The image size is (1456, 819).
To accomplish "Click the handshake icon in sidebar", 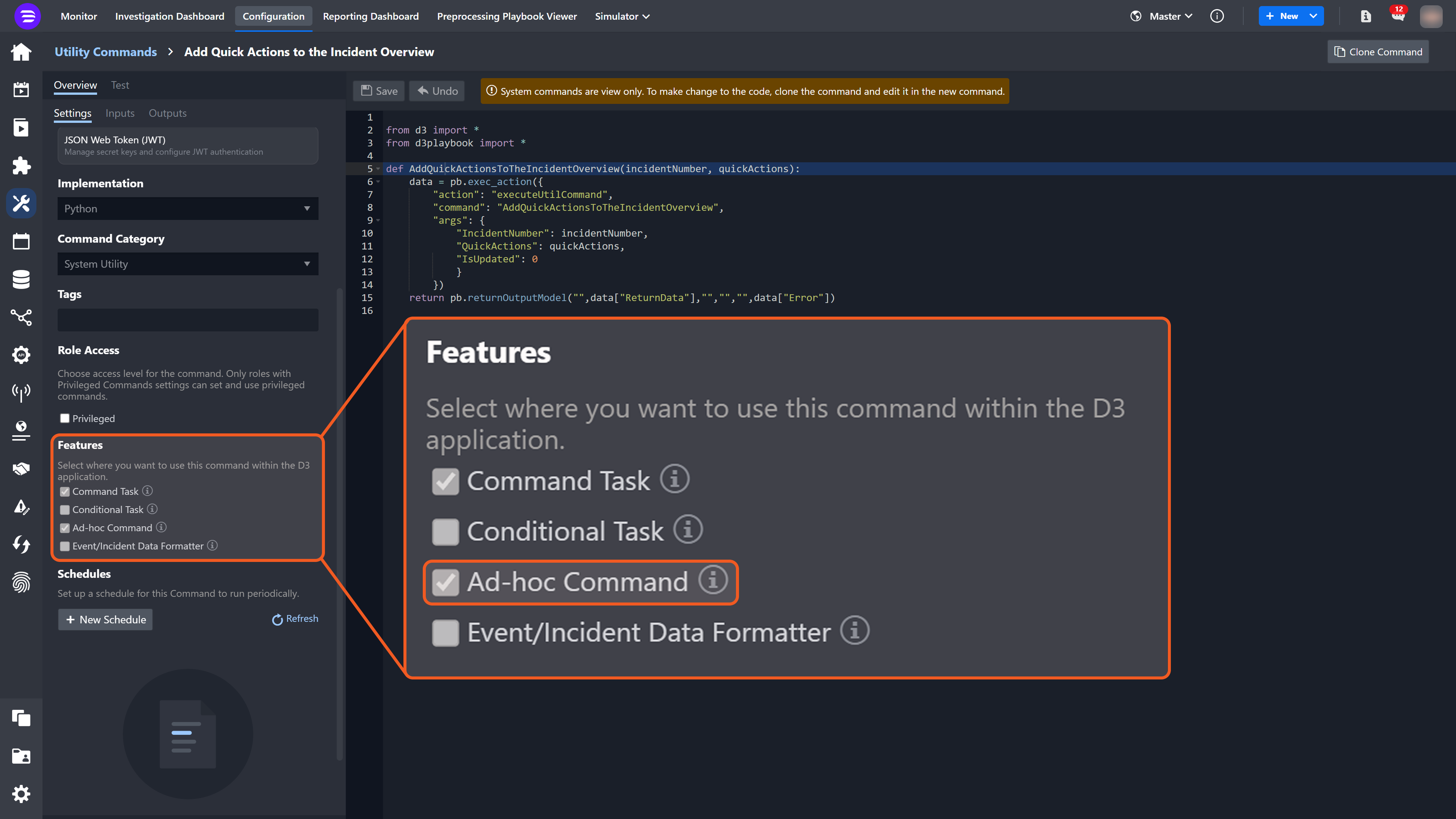I will click(21, 469).
